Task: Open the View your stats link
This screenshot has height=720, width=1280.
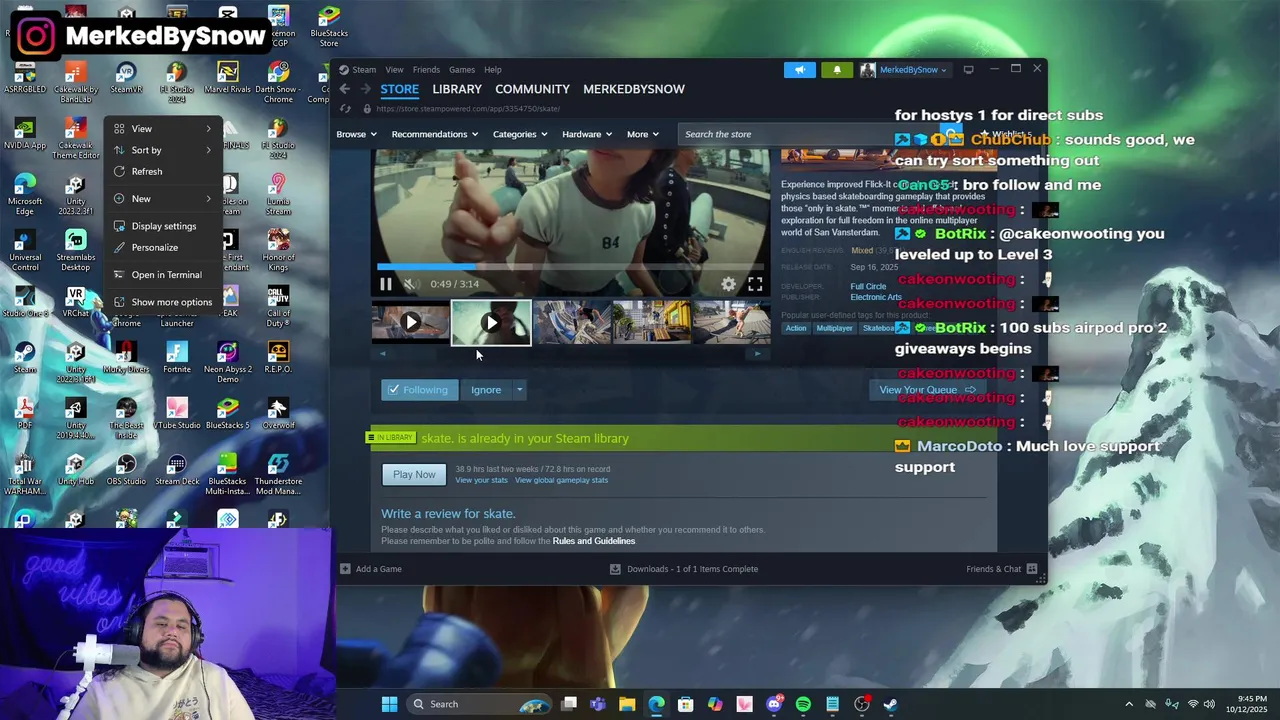Action: pos(482,480)
